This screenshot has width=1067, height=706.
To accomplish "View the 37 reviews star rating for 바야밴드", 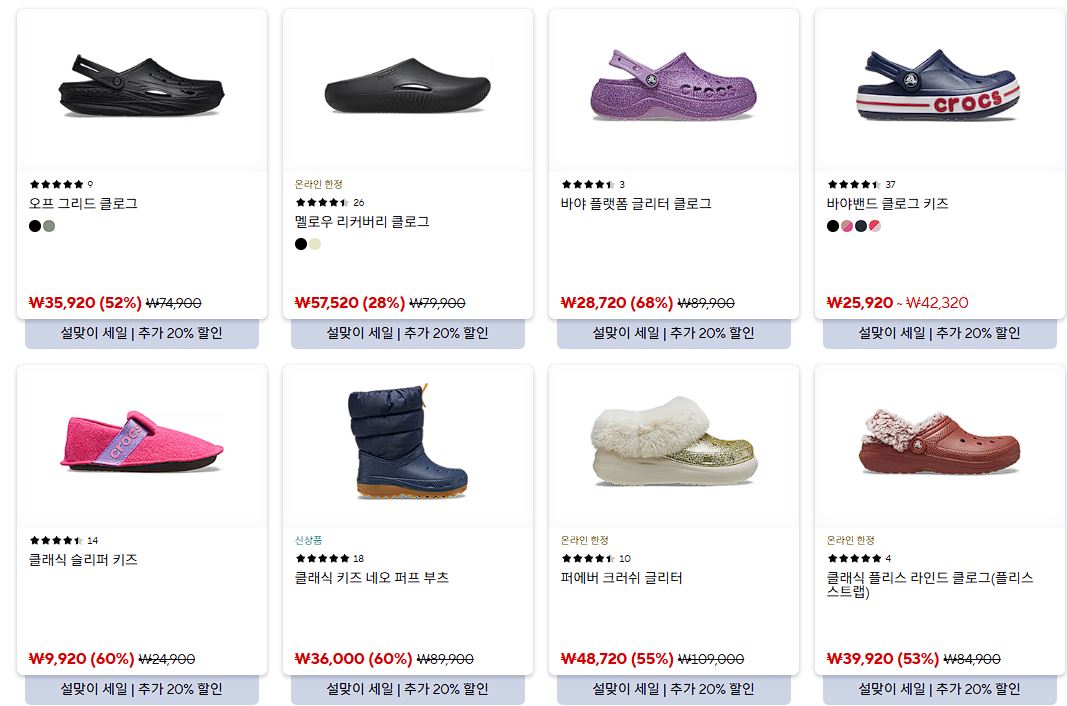I will [861, 184].
